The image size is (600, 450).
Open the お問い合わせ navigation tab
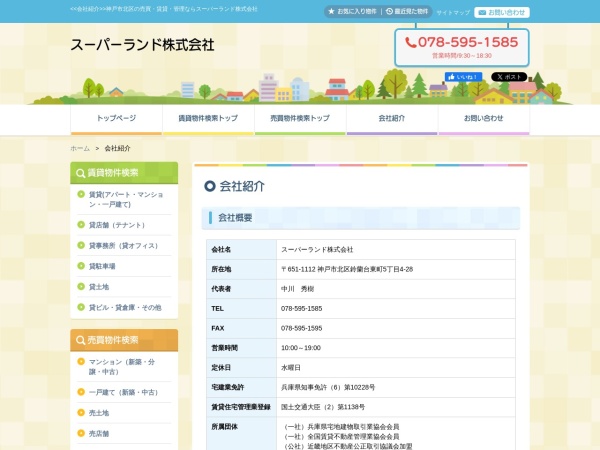click(484, 120)
